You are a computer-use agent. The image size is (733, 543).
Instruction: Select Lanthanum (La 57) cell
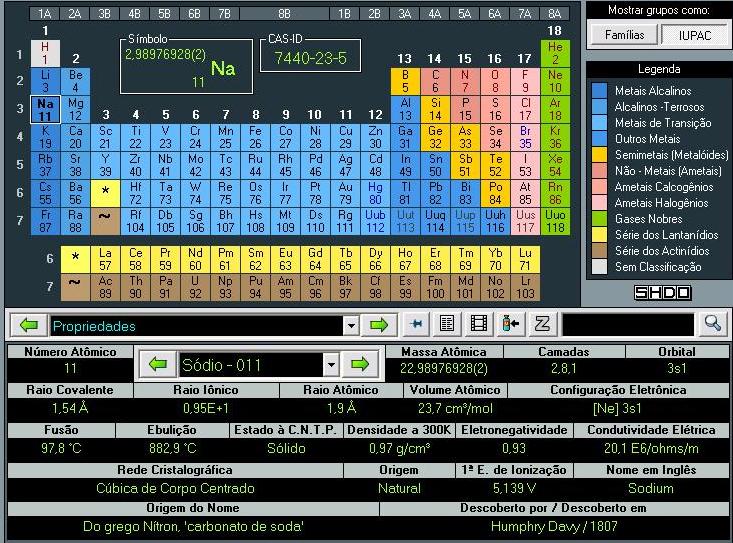click(x=105, y=259)
